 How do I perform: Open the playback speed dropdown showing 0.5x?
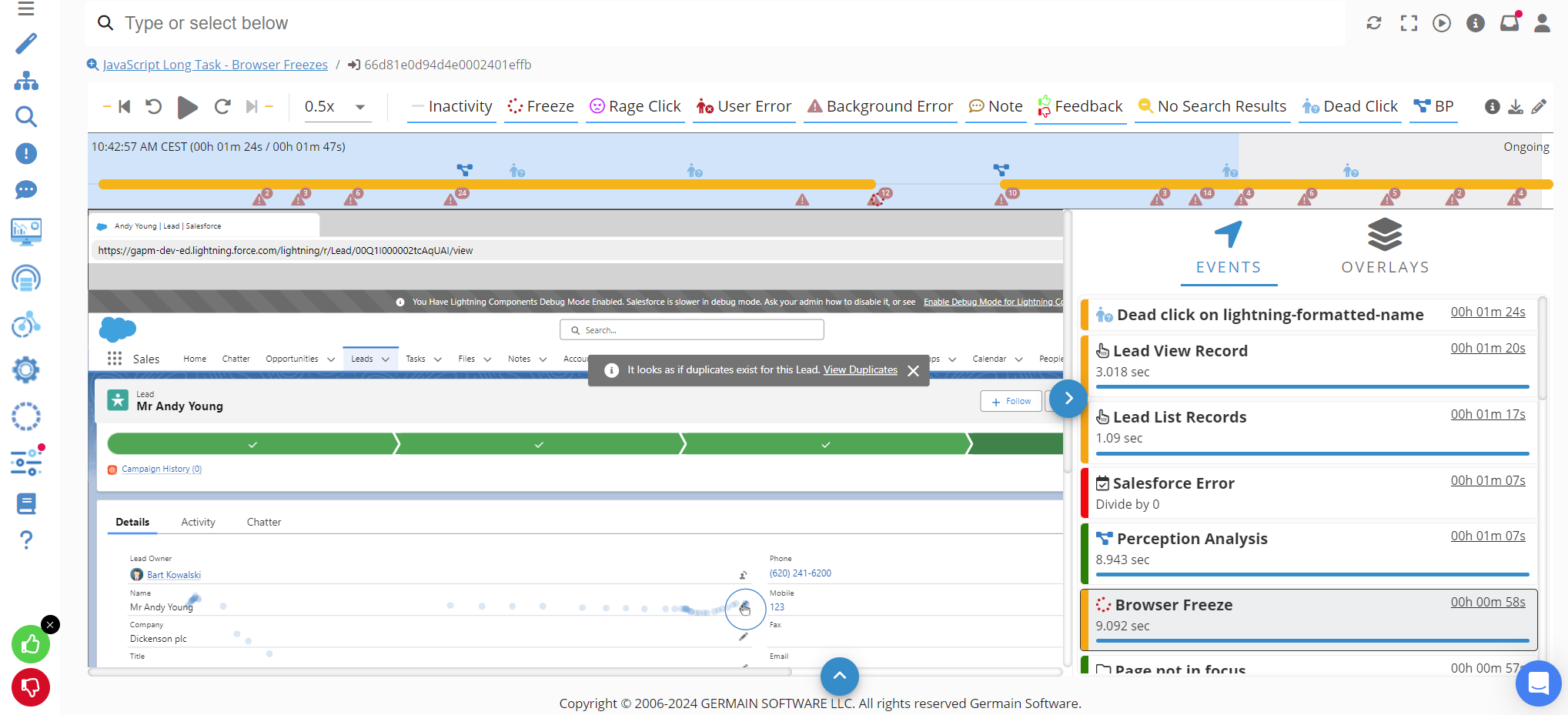[x=335, y=107]
